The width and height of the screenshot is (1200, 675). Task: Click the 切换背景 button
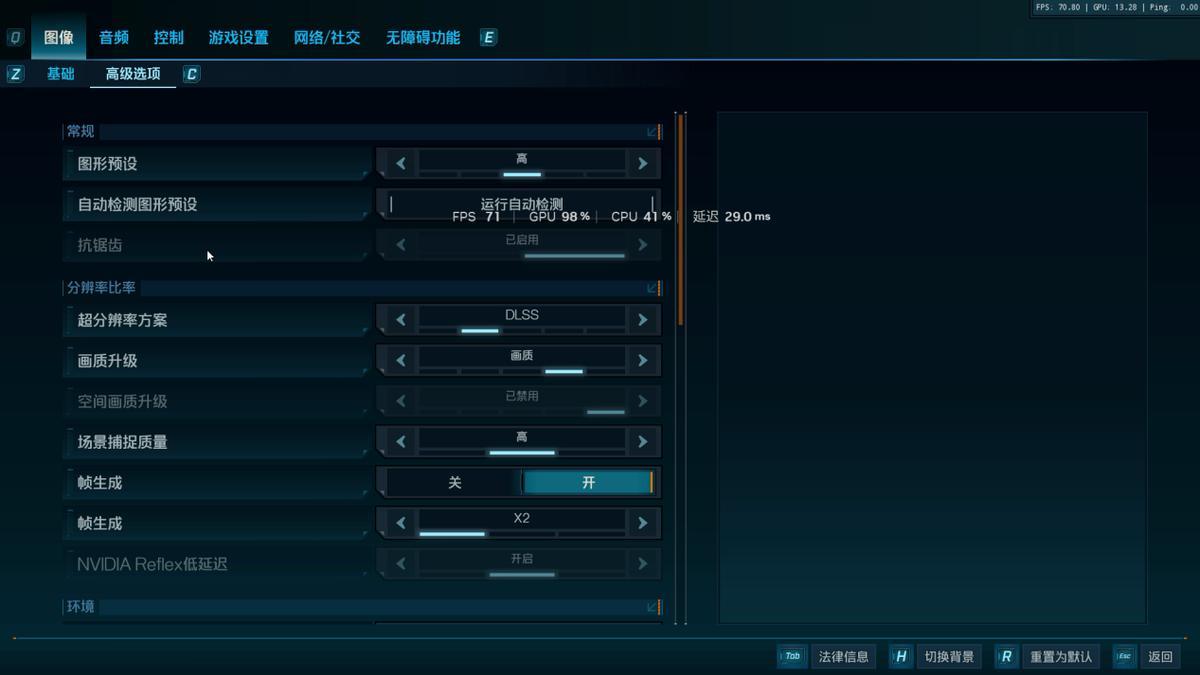click(949, 657)
